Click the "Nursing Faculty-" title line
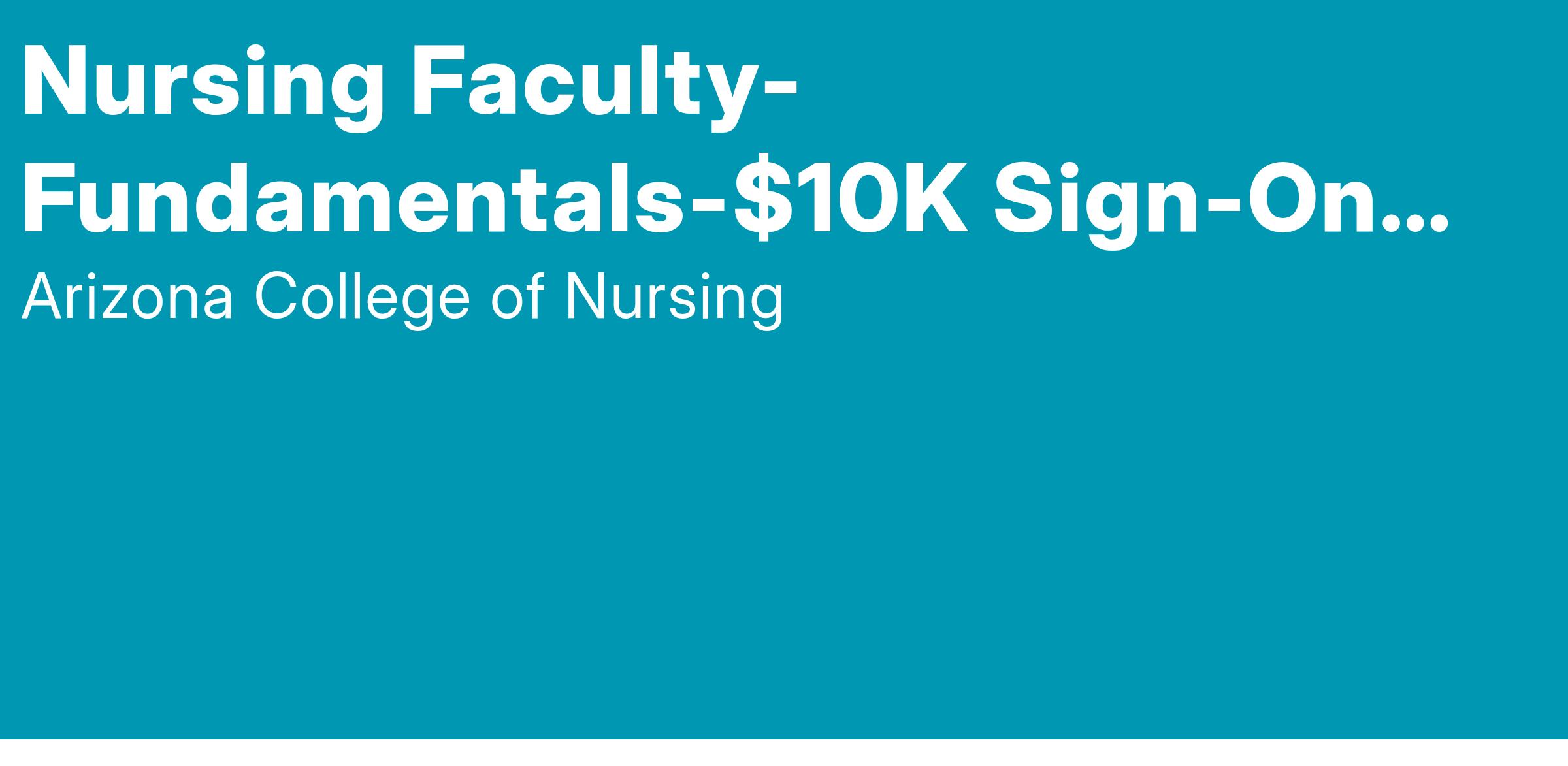The width and height of the screenshot is (1568, 766). pos(410,82)
